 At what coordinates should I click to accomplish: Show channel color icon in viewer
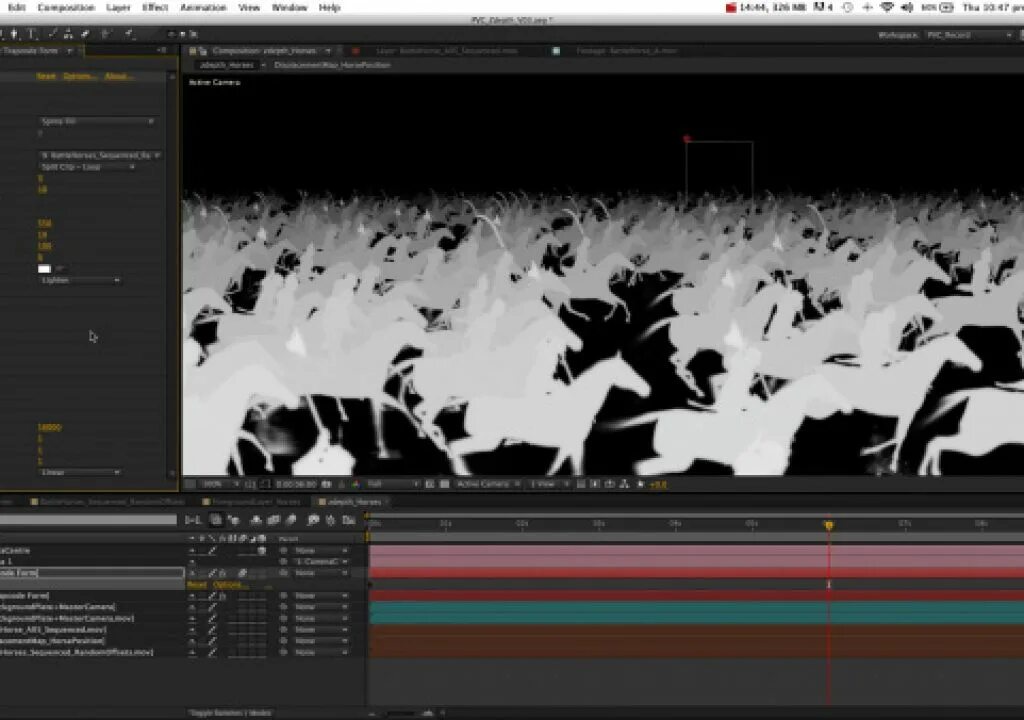[x=355, y=484]
